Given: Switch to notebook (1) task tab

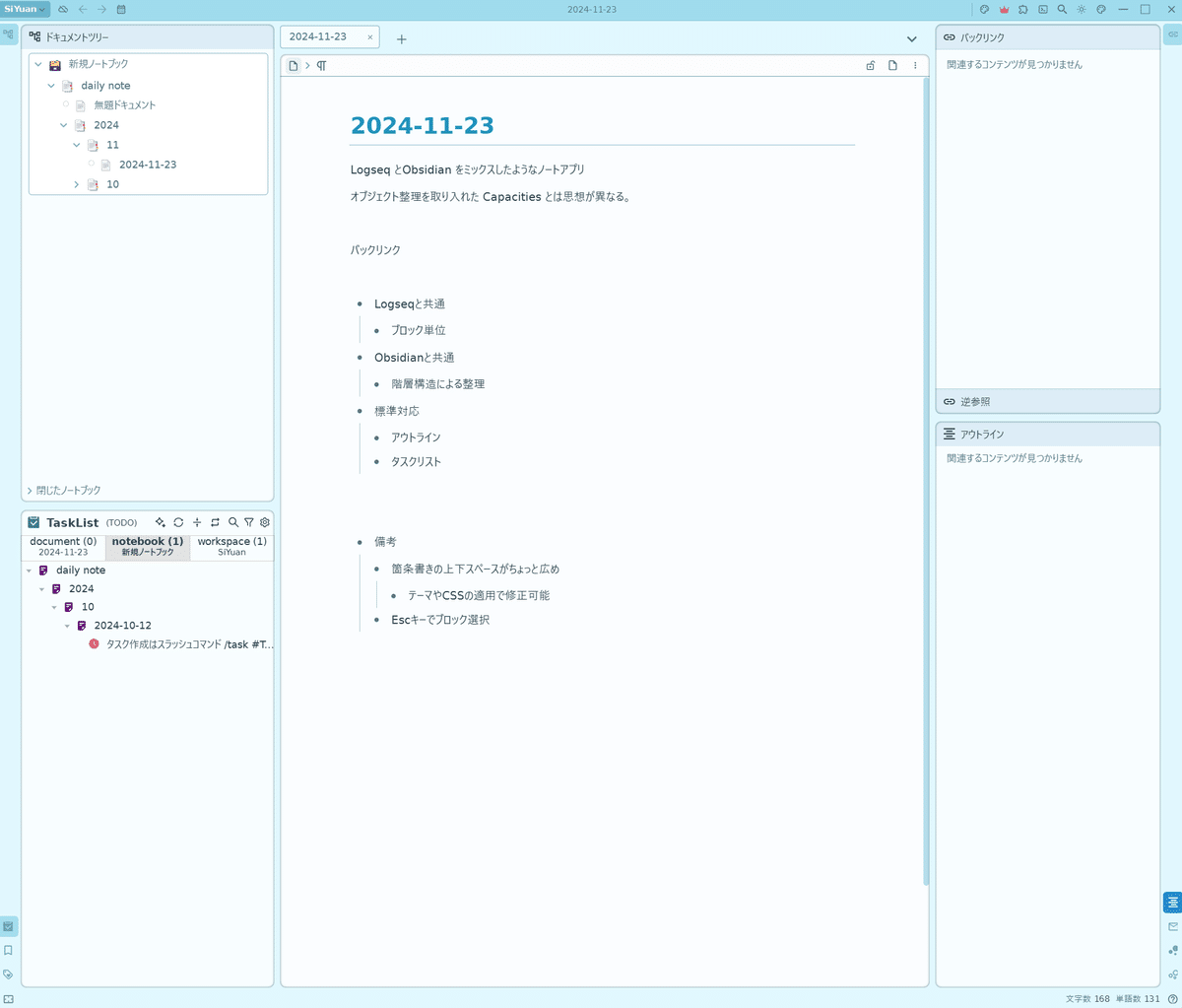Looking at the screenshot, I should [x=148, y=546].
